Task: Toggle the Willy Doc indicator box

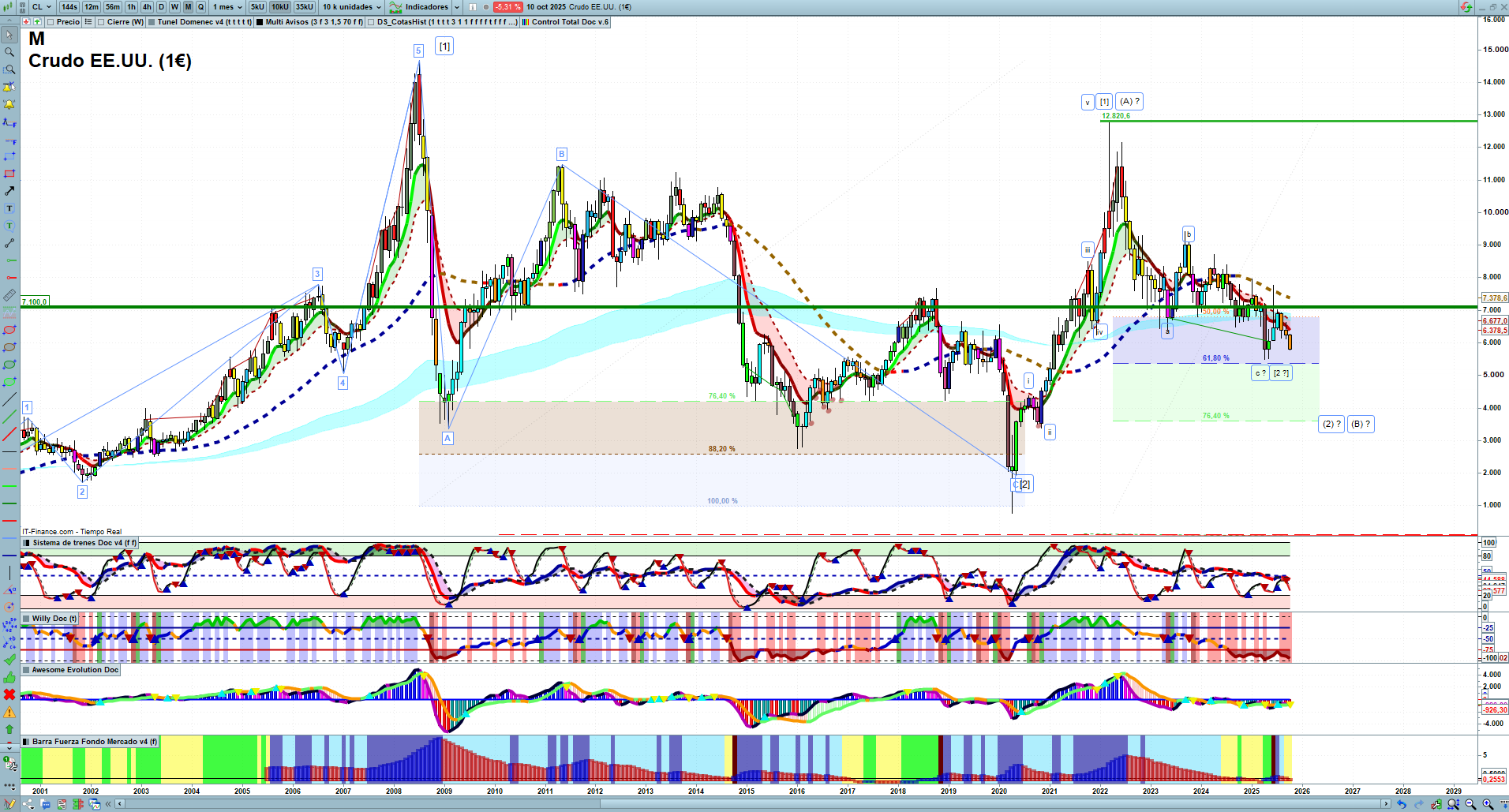Action: pyautogui.click(x=27, y=619)
